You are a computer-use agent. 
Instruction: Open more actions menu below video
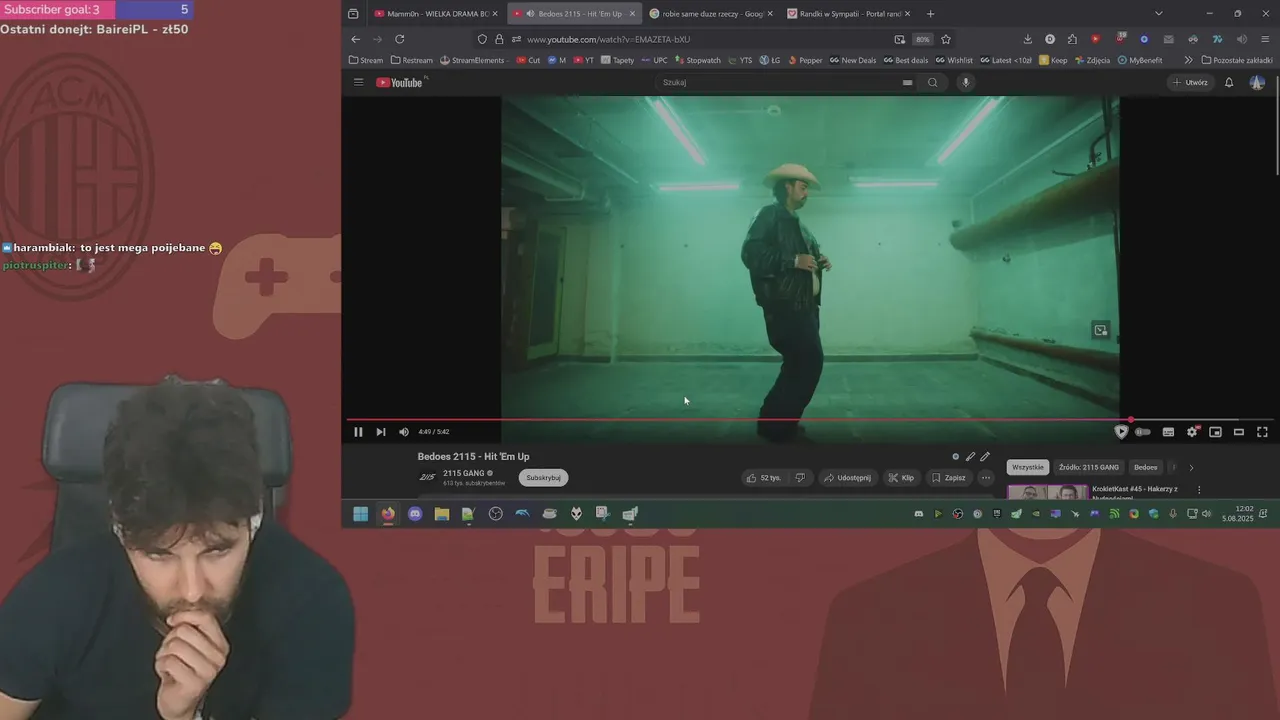point(985,478)
